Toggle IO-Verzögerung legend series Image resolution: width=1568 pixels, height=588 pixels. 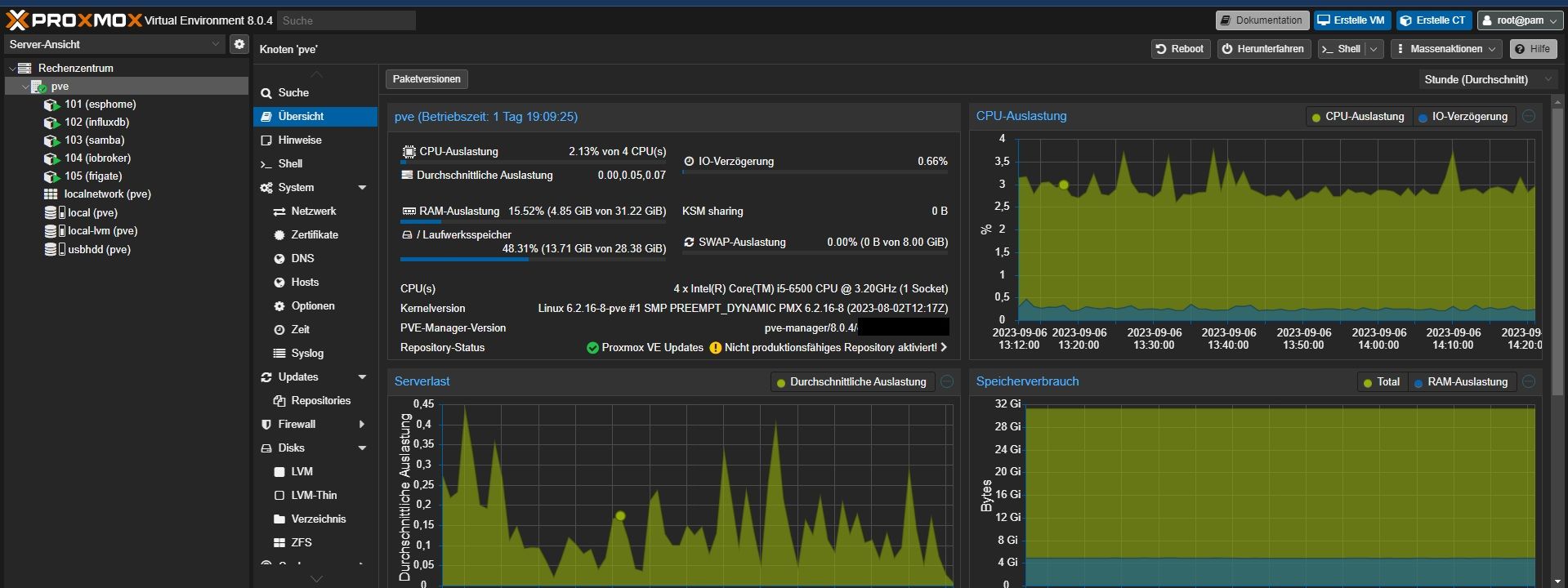(x=1463, y=117)
